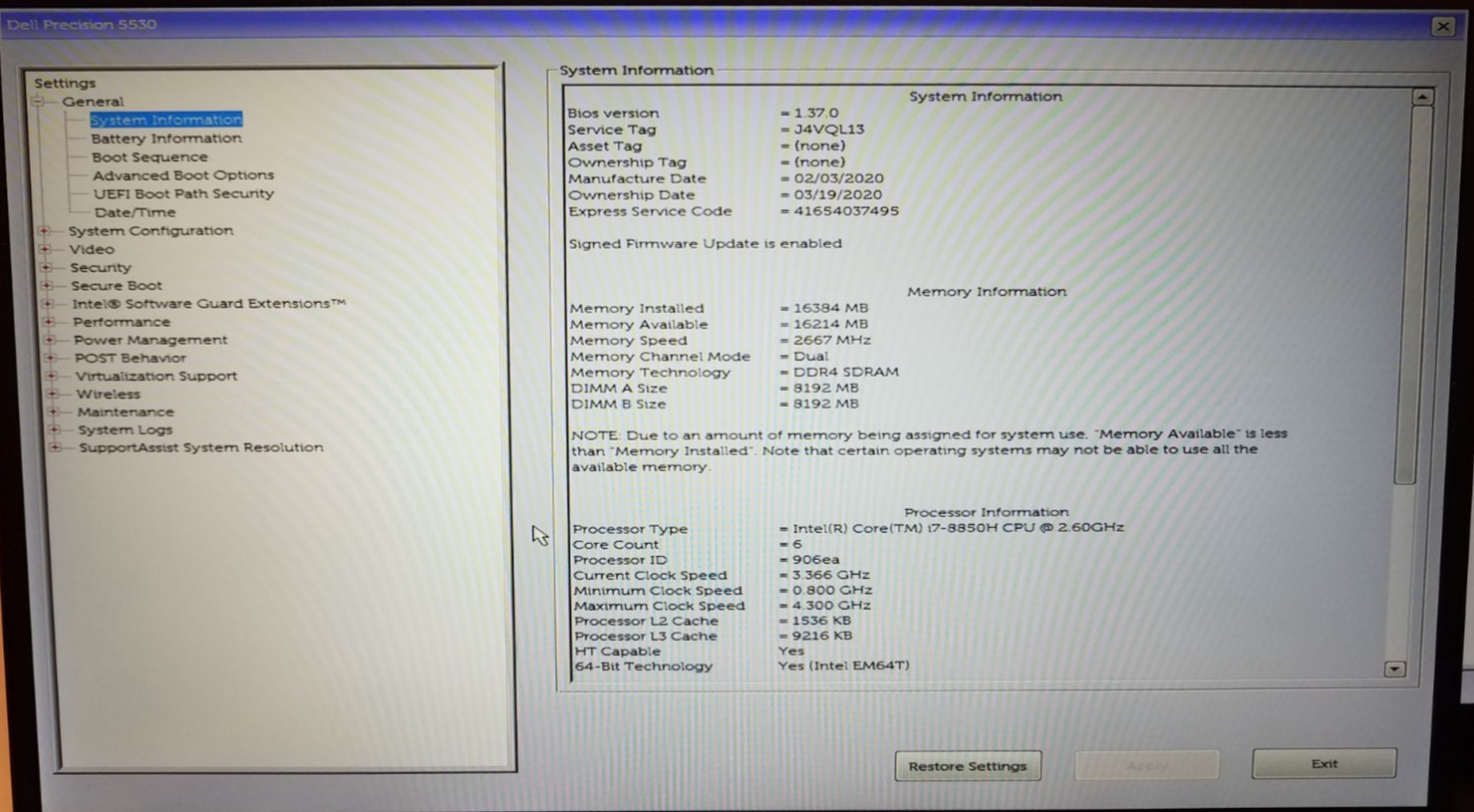The width and height of the screenshot is (1474, 812).
Task: Open Boot Sequence settings
Action: [149, 157]
